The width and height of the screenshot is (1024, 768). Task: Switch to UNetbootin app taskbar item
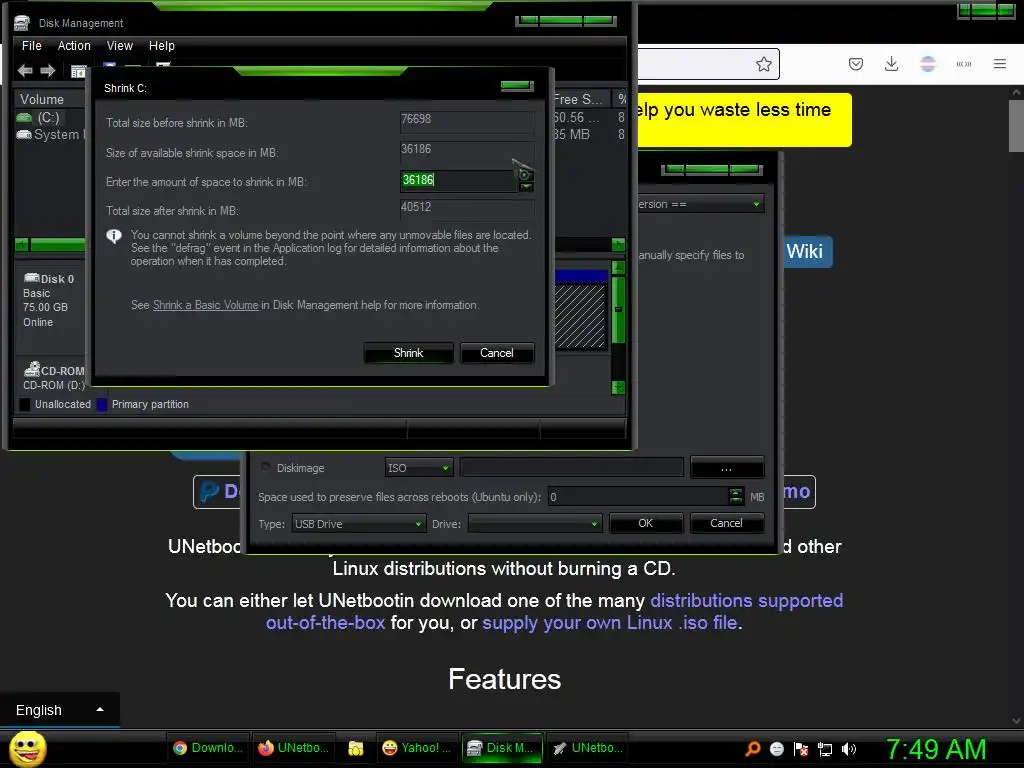click(x=587, y=748)
